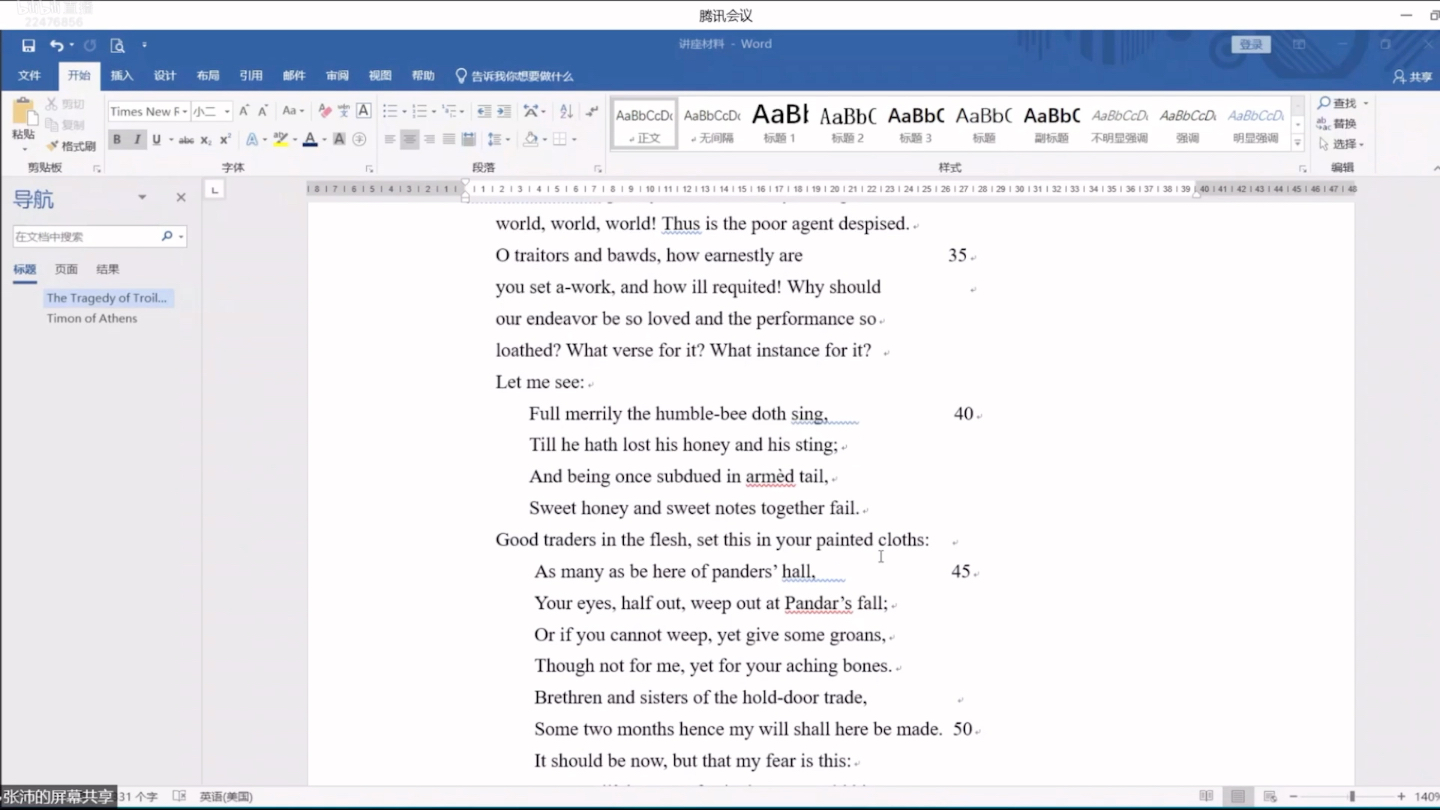
Task: Click the character border A icon
Action: click(x=364, y=111)
